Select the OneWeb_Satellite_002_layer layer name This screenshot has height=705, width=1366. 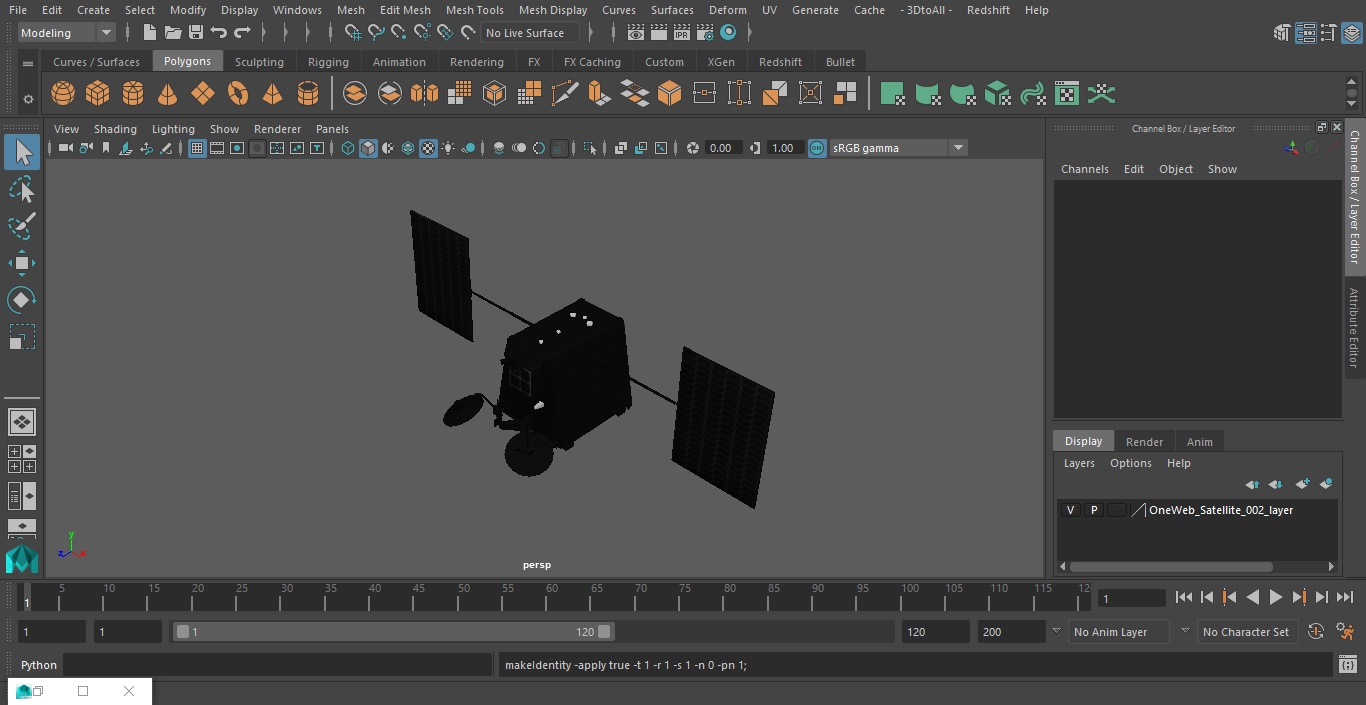(x=1221, y=510)
